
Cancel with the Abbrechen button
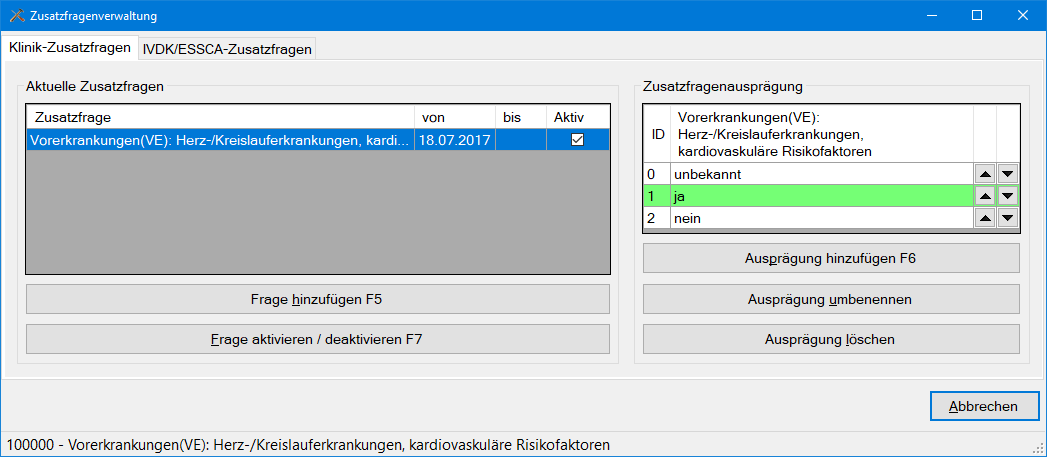click(983, 406)
